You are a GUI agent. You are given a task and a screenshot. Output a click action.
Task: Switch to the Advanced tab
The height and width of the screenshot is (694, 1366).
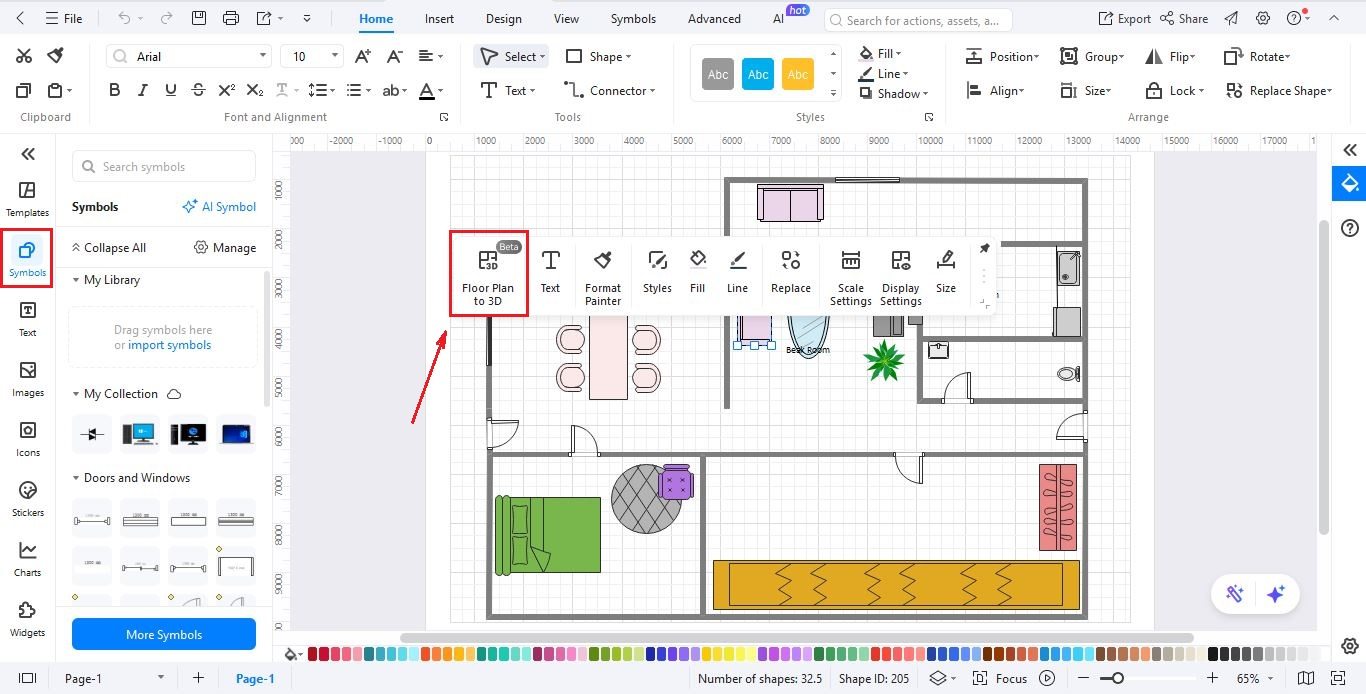[714, 18]
